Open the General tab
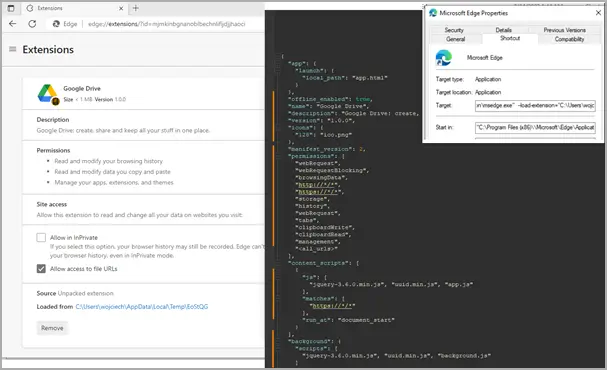This screenshot has height=370, width=607. click(455, 39)
